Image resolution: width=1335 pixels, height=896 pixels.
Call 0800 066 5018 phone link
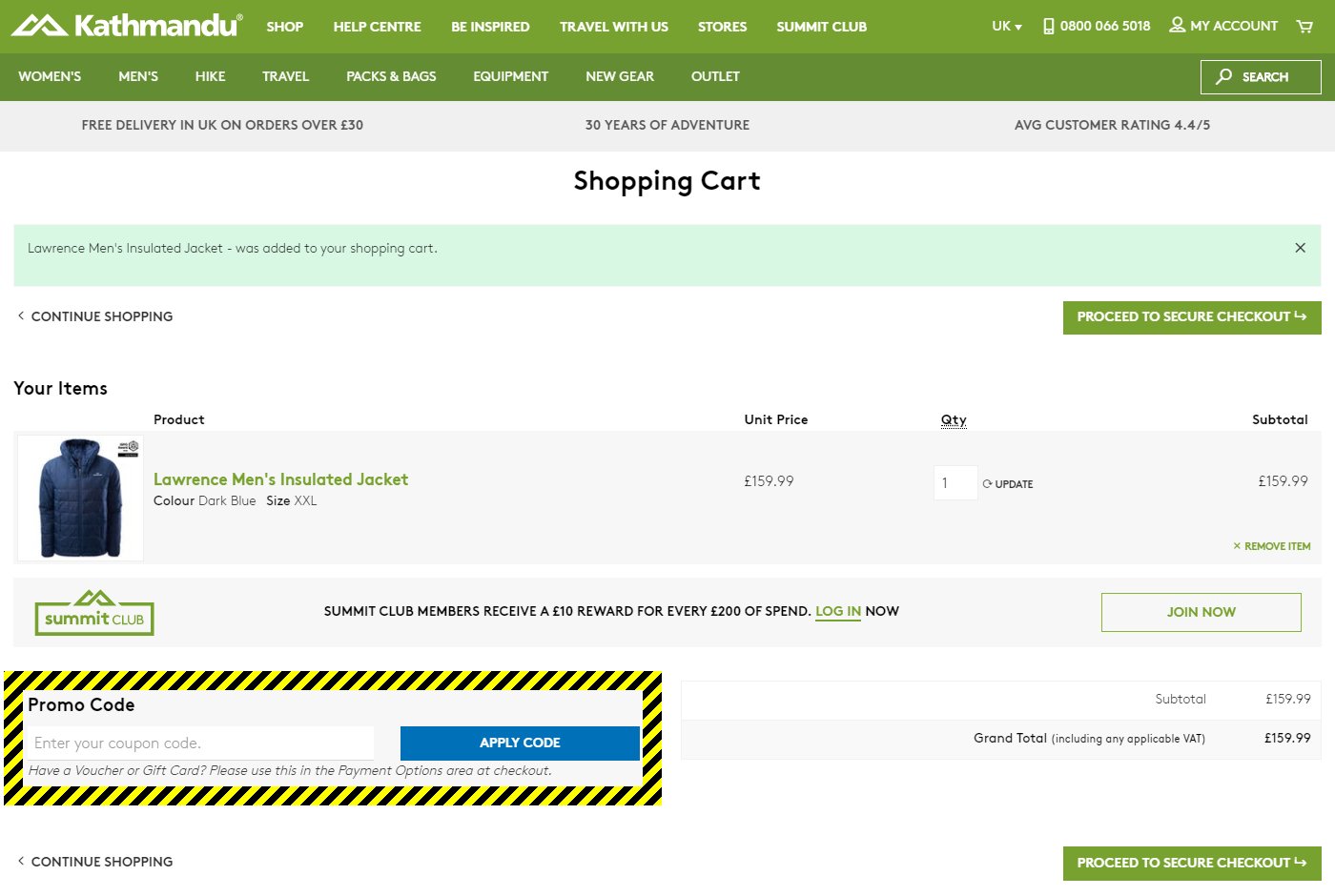[1097, 26]
